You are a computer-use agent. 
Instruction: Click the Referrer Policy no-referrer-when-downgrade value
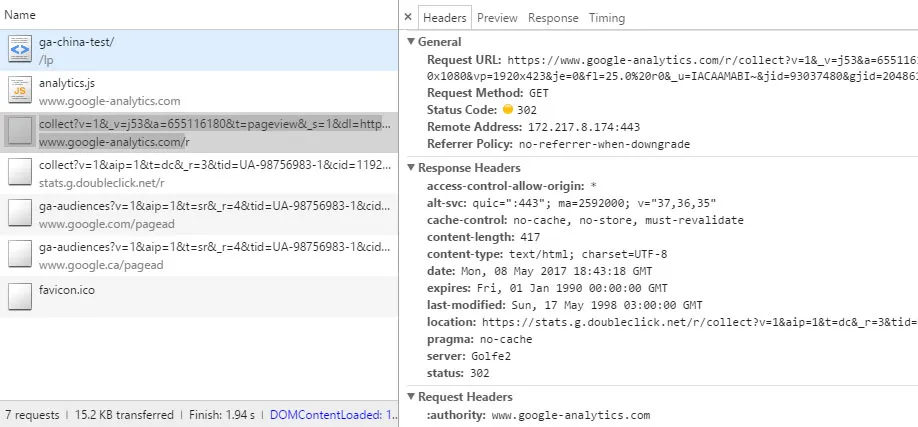click(x=604, y=144)
